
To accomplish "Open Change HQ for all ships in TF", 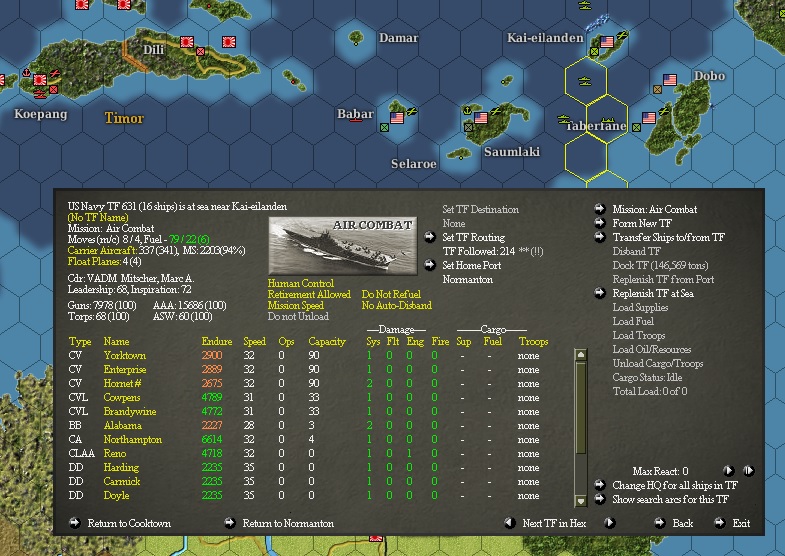I will coord(675,485).
